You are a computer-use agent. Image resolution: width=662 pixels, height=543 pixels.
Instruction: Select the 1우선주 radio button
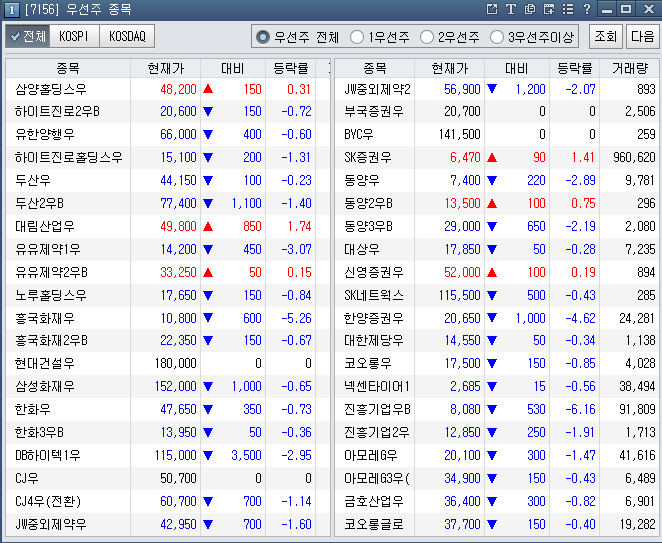pos(357,37)
